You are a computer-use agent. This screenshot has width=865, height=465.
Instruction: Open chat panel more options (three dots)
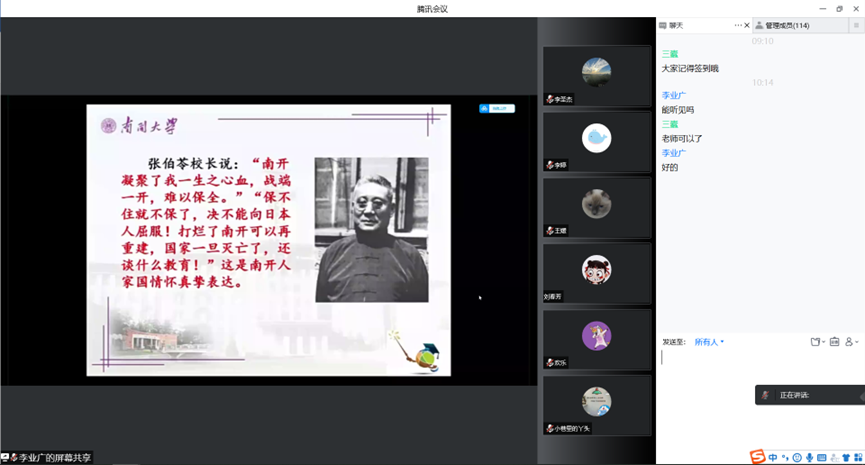click(x=738, y=25)
